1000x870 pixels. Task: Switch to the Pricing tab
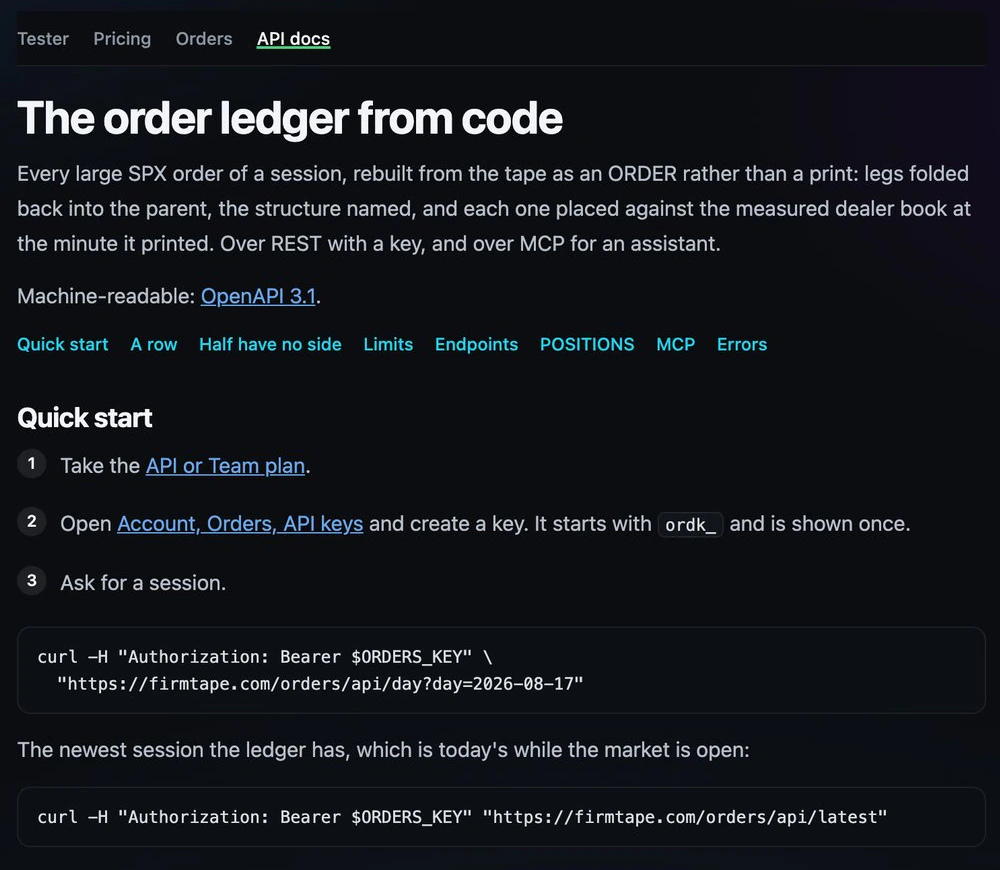(122, 39)
